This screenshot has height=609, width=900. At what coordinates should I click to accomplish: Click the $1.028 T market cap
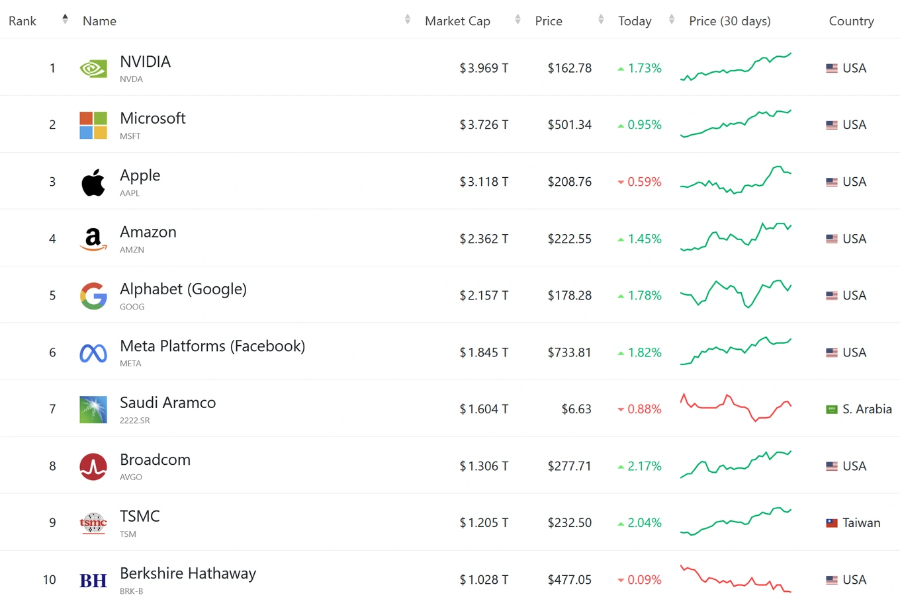click(484, 580)
